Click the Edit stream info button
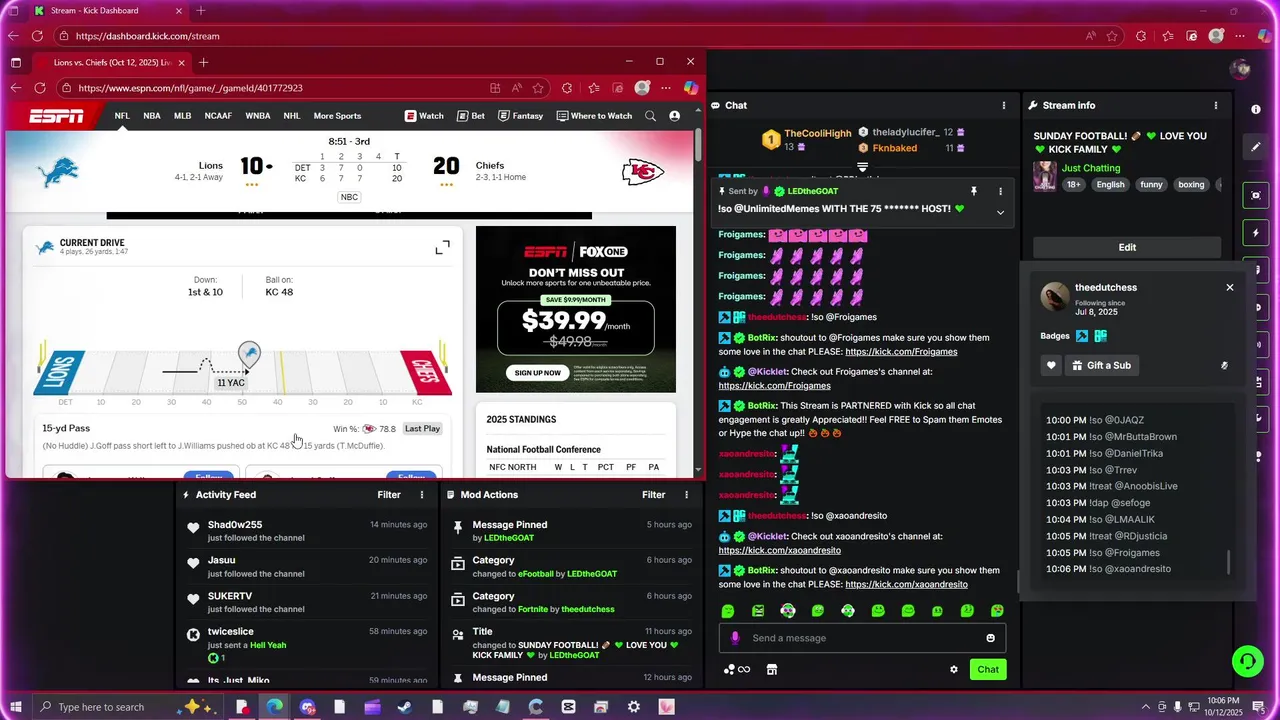The height and width of the screenshot is (720, 1280). click(x=1127, y=247)
